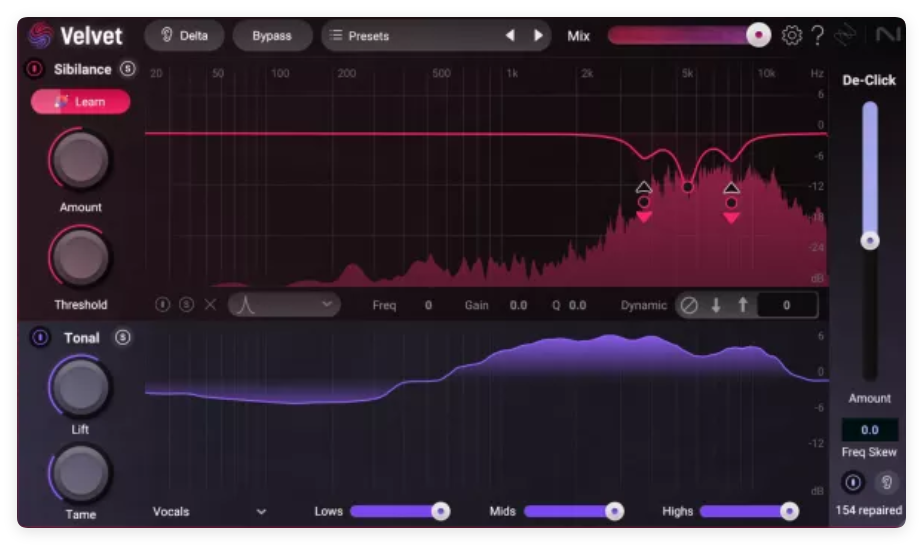Image resolution: width=923 pixels, height=545 pixels.
Task: Select the right EQ band node
Action: point(731,202)
